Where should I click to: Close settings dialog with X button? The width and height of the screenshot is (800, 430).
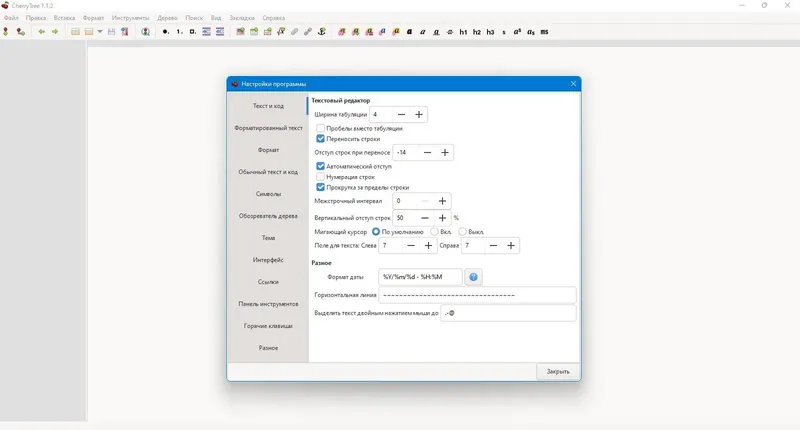[x=573, y=84]
